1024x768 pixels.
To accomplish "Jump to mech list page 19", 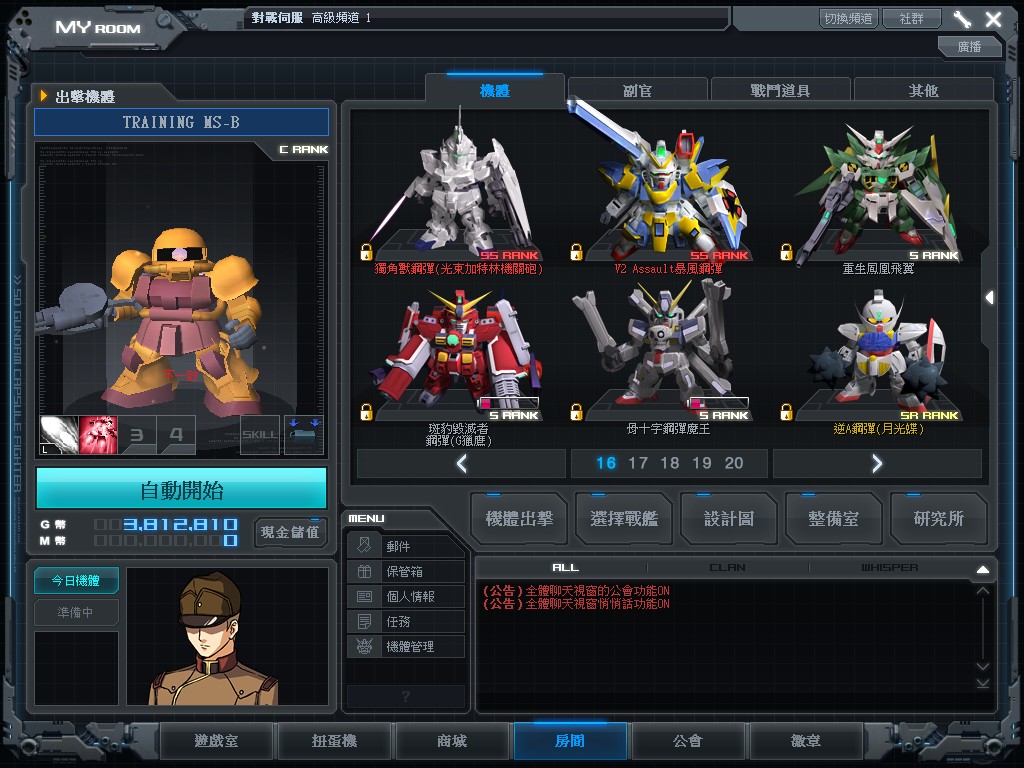I will point(702,464).
